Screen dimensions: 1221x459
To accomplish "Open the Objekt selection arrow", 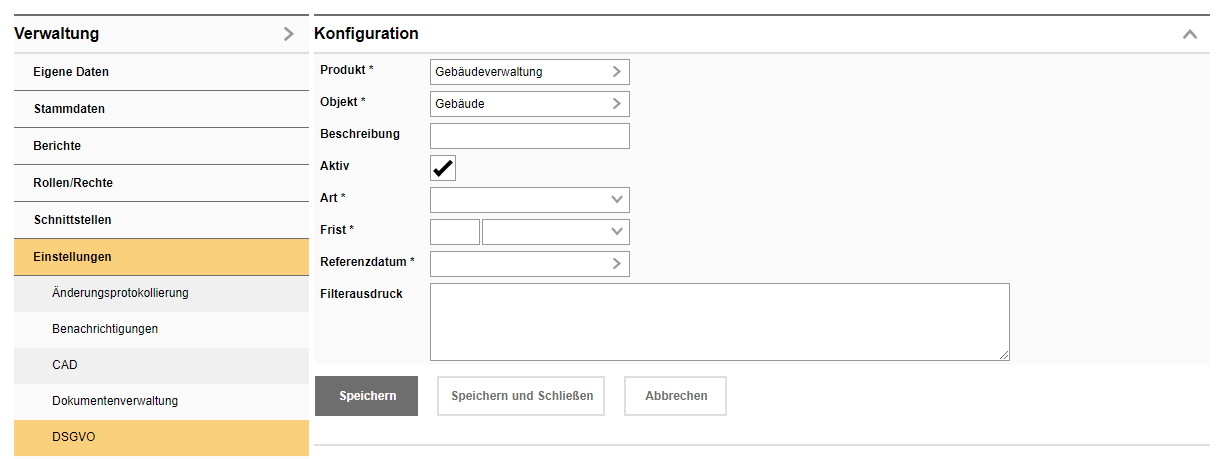I will click(617, 104).
